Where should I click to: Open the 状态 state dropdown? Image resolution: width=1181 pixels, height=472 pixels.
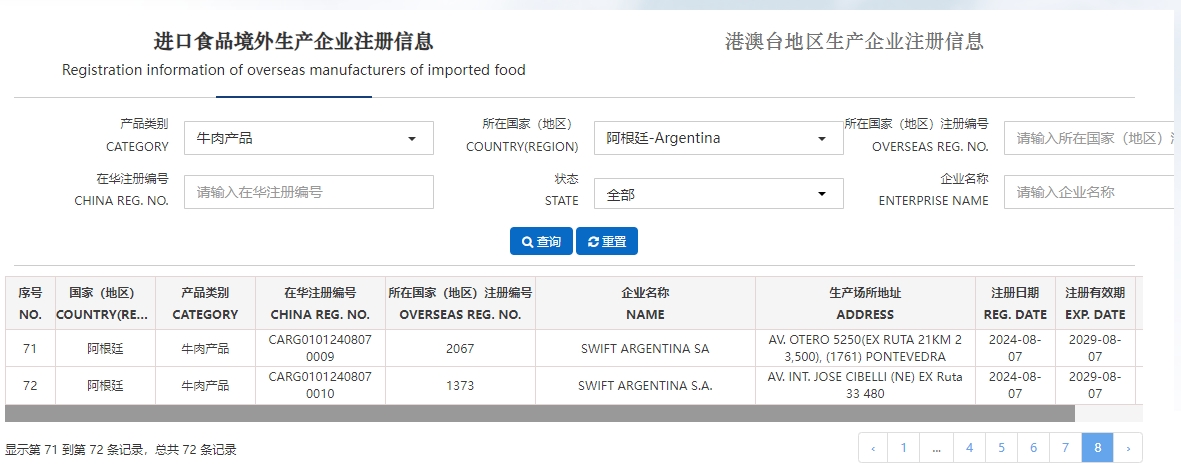pyautogui.click(x=718, y=194)
